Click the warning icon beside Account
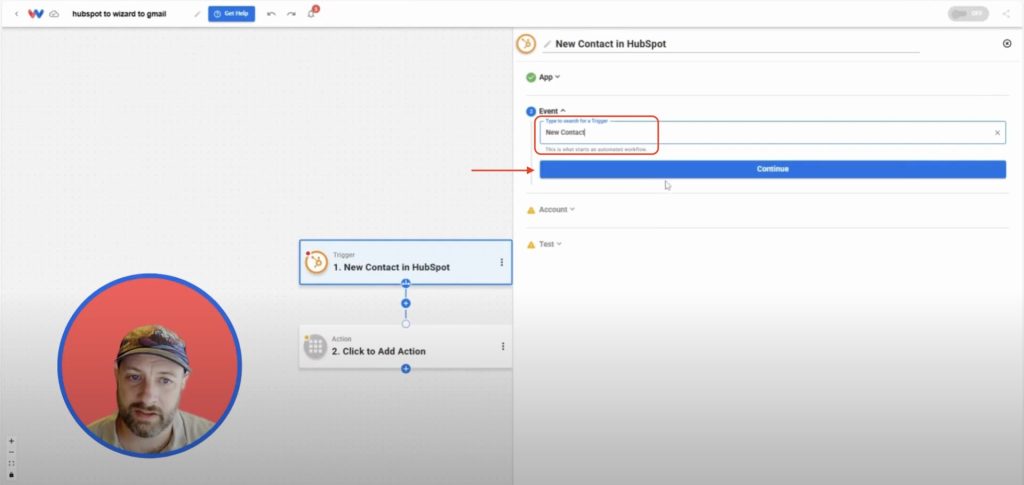 (x=531, y=210)
